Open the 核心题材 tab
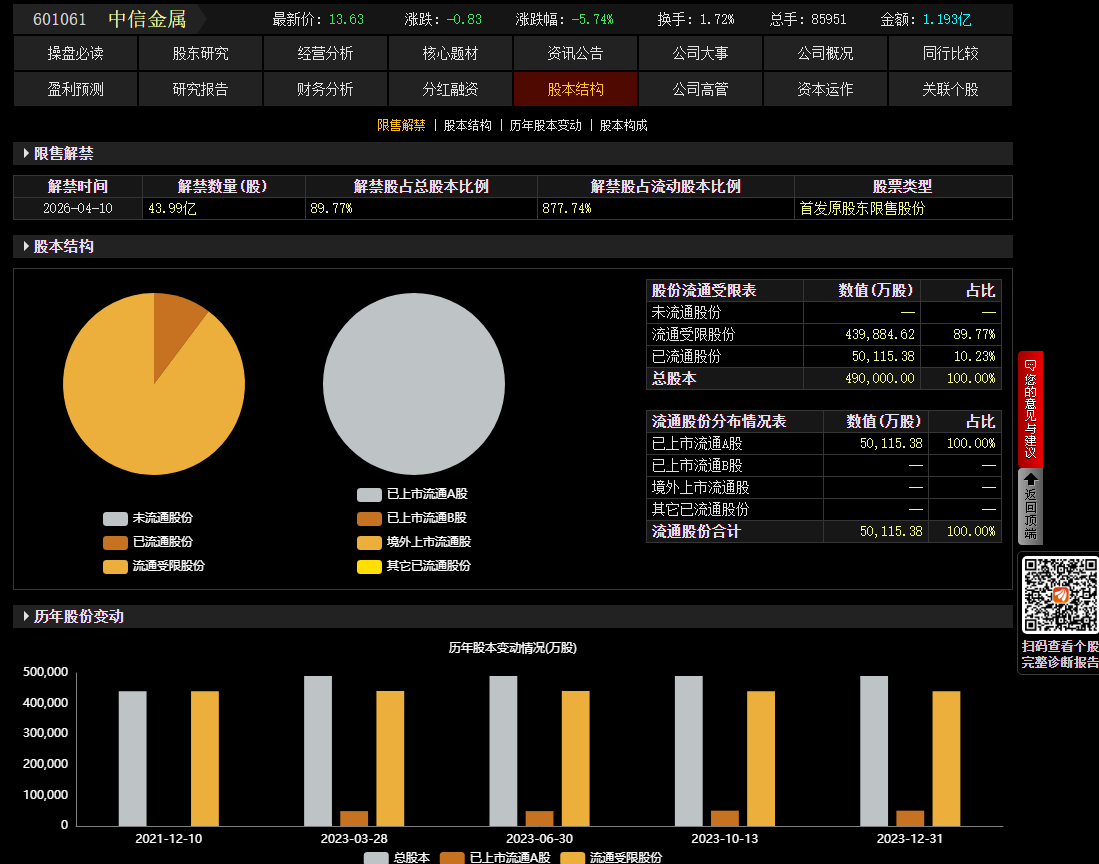The height and width of the screenshot is (864, 1099). (x=450, y=53)
